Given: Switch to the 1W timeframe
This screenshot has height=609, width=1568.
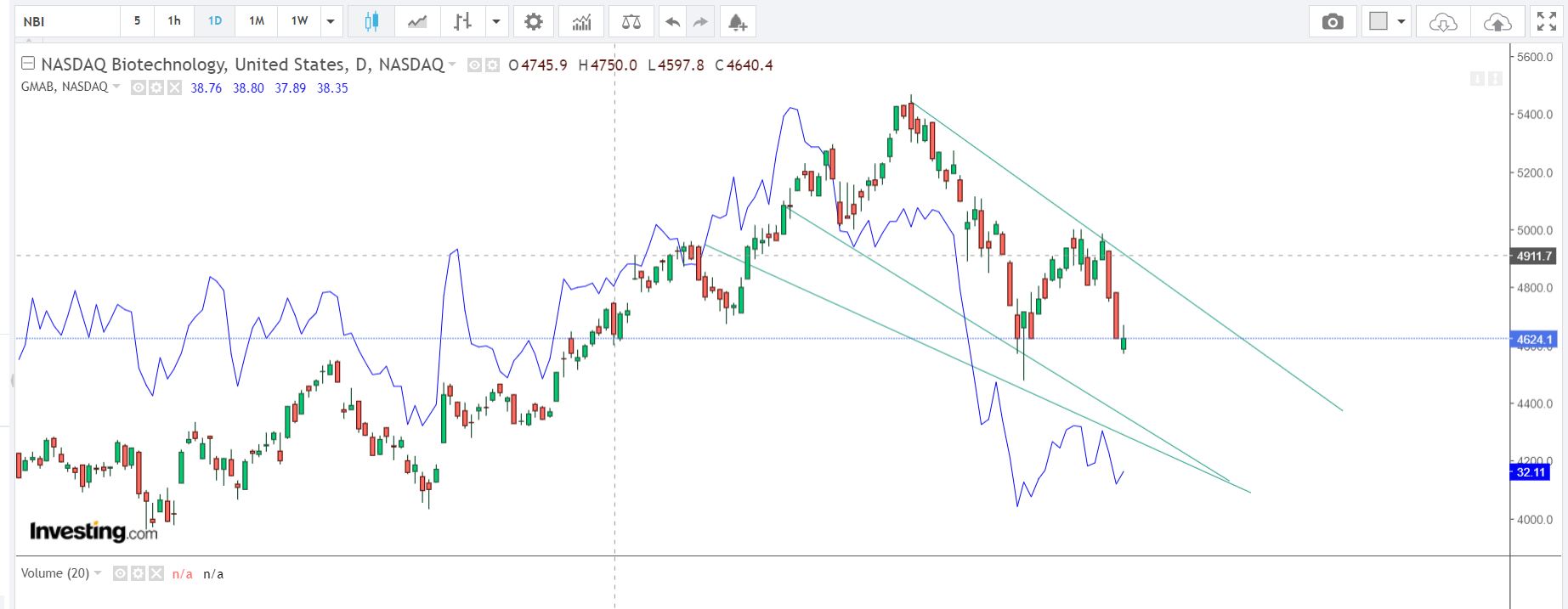Looking at the screenshot, I should tap(299, 21).
